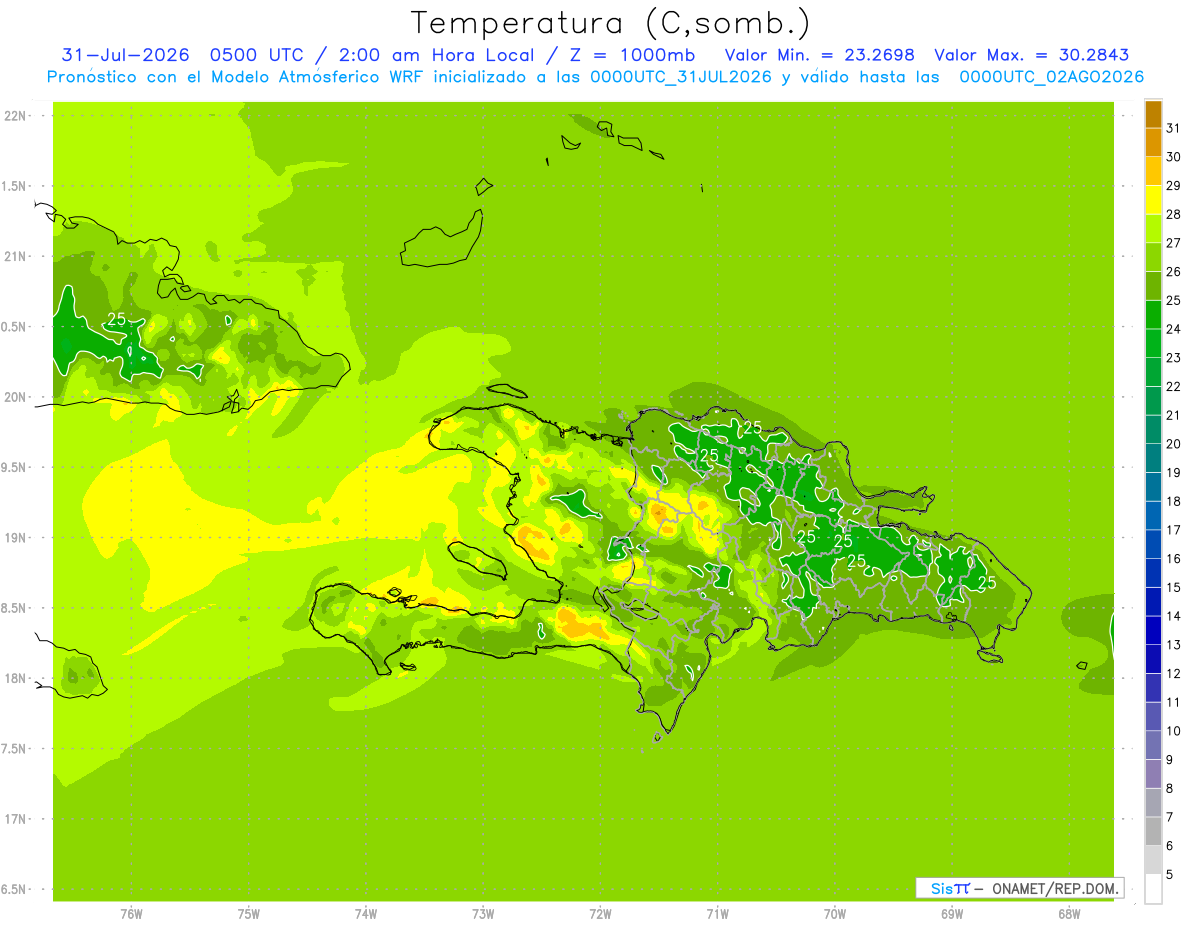This screenshot has height=927, width=1200.
Task: Click the white 5 colorbar segment
Action: [1153, 889]
